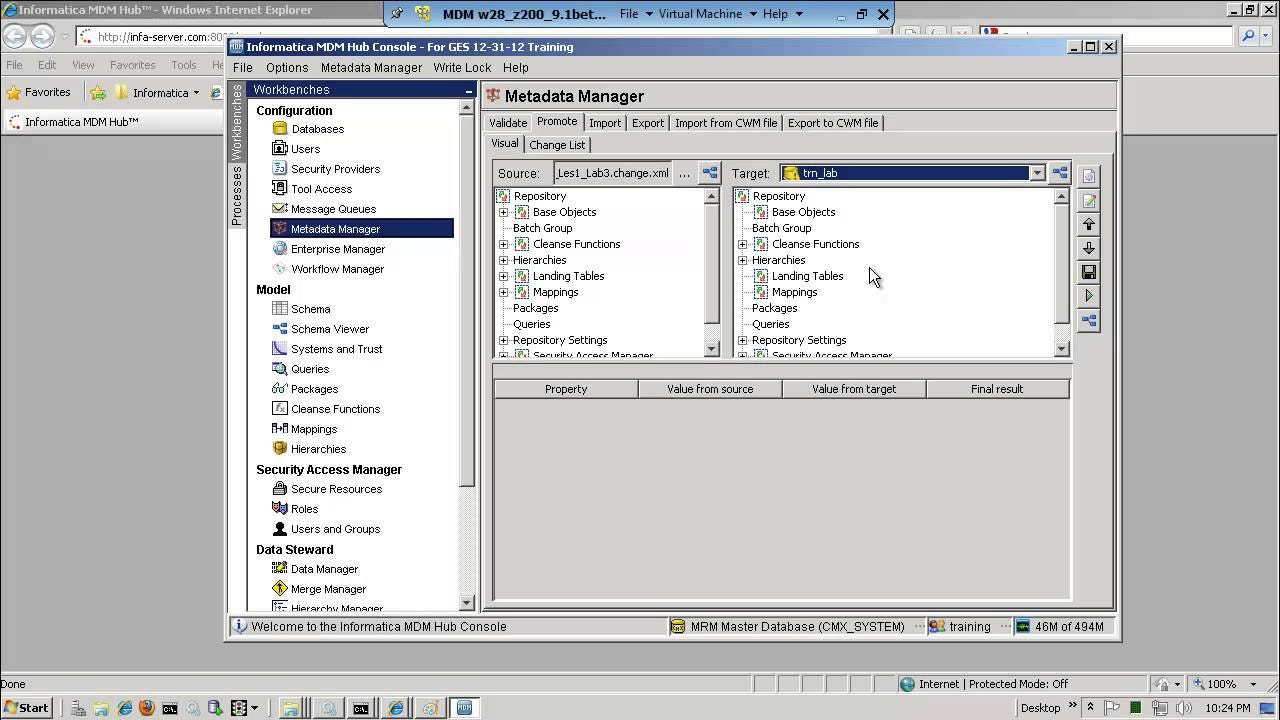Click the floppy disk save icon

1089,272
